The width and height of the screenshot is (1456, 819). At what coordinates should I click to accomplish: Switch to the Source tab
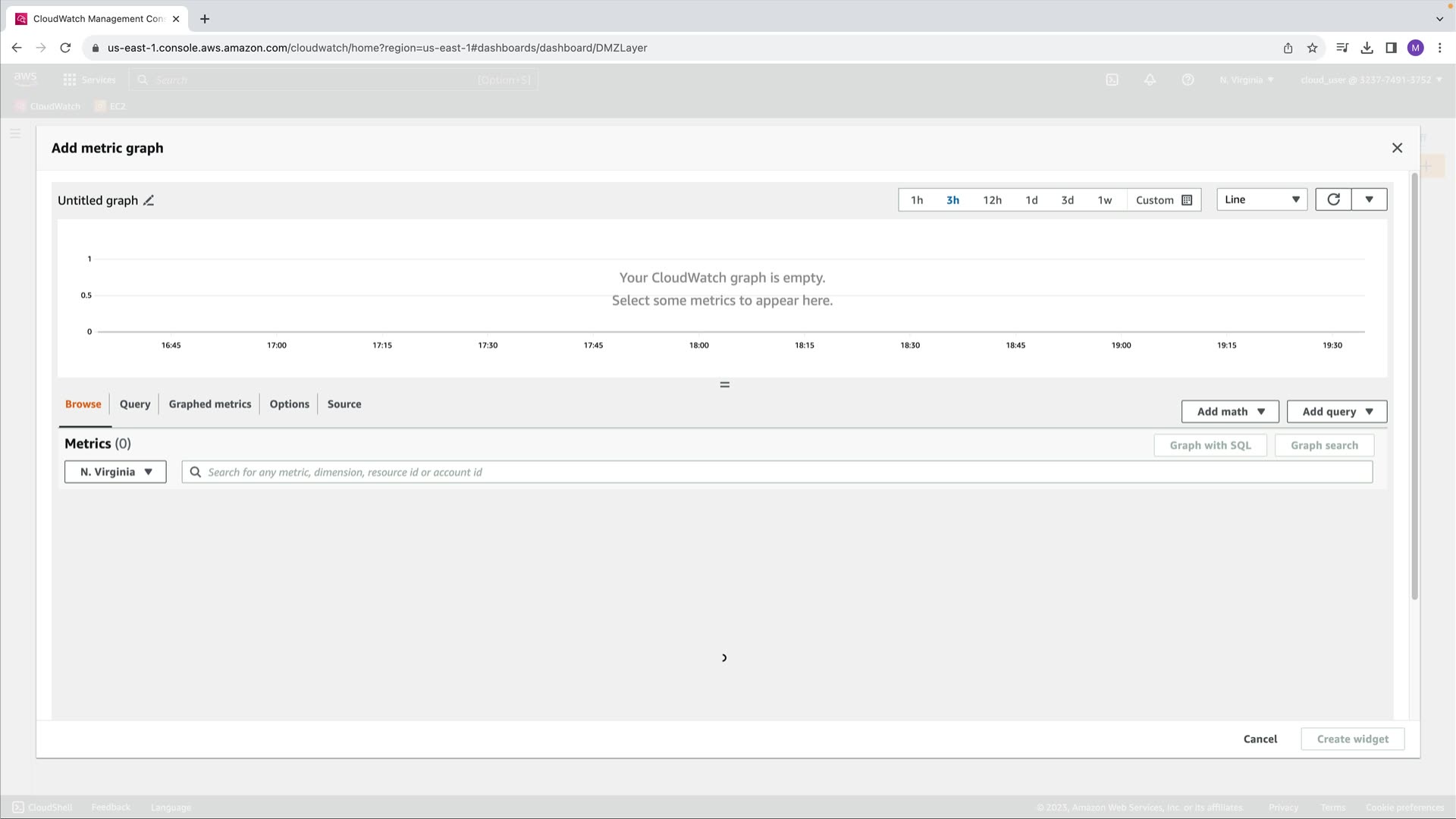click(x=344, y=404)
